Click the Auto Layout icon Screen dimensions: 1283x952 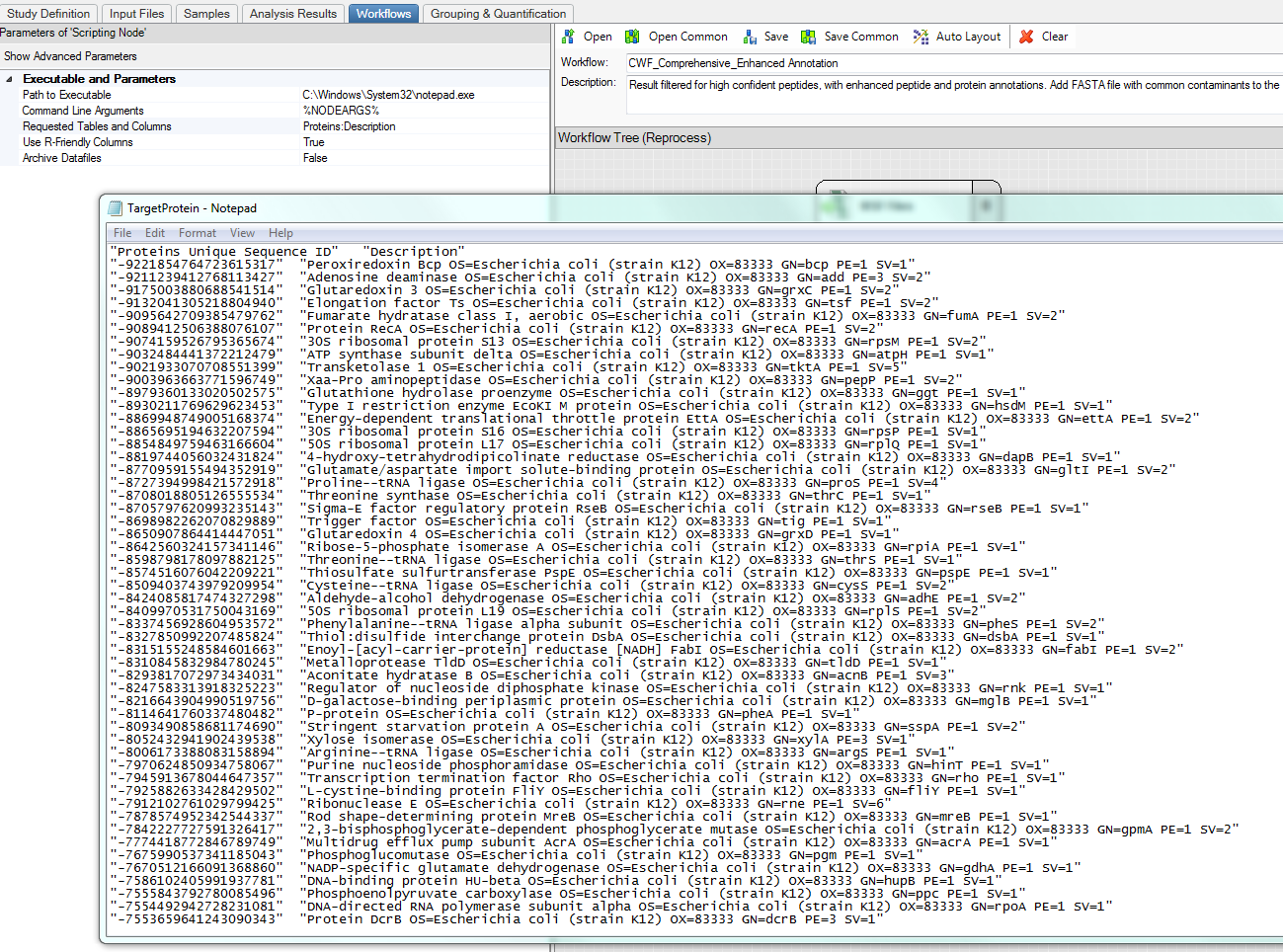pos(921,37)
